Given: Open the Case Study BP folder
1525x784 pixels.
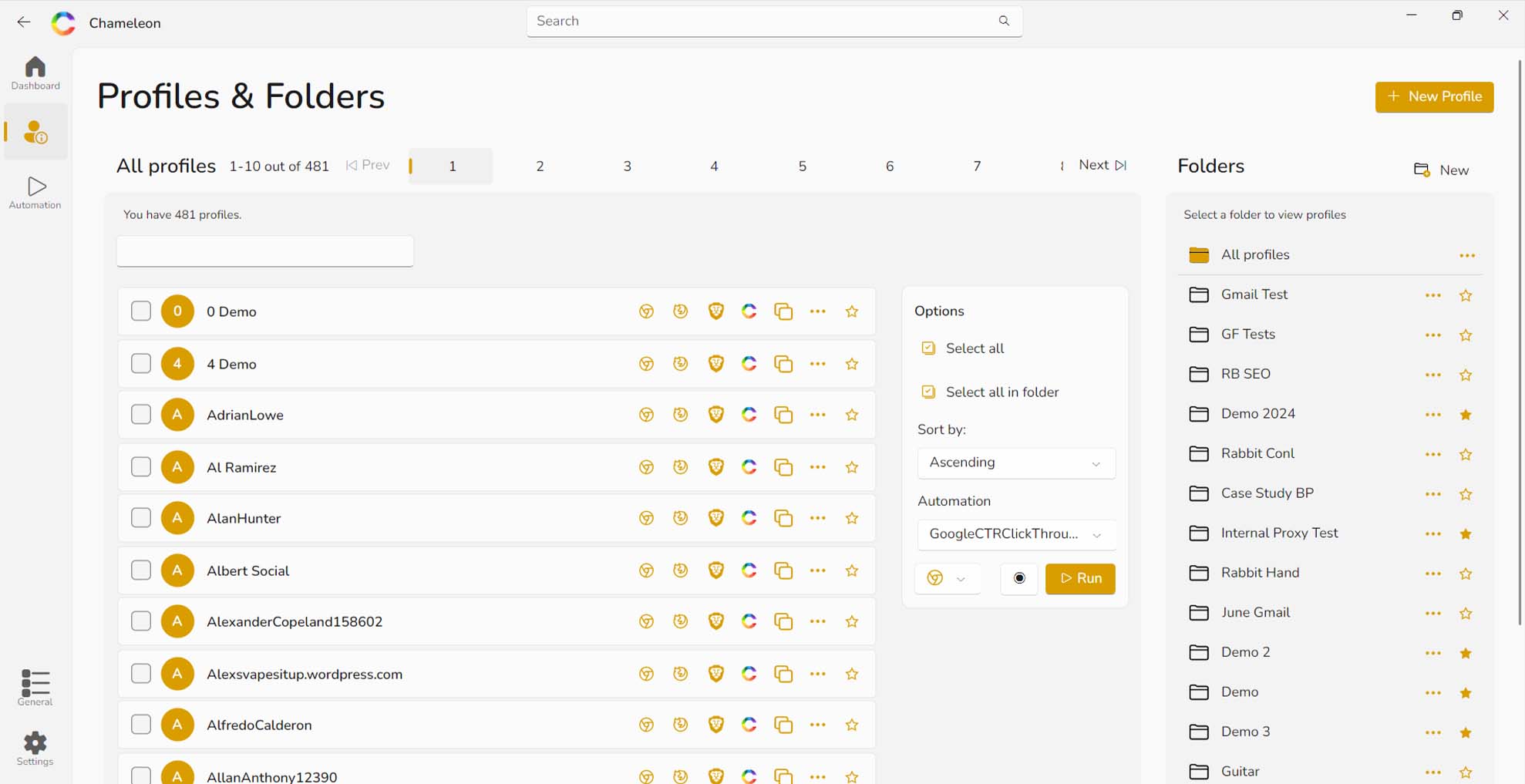Looking at the screenshot, I should (x=1267, y=493).
